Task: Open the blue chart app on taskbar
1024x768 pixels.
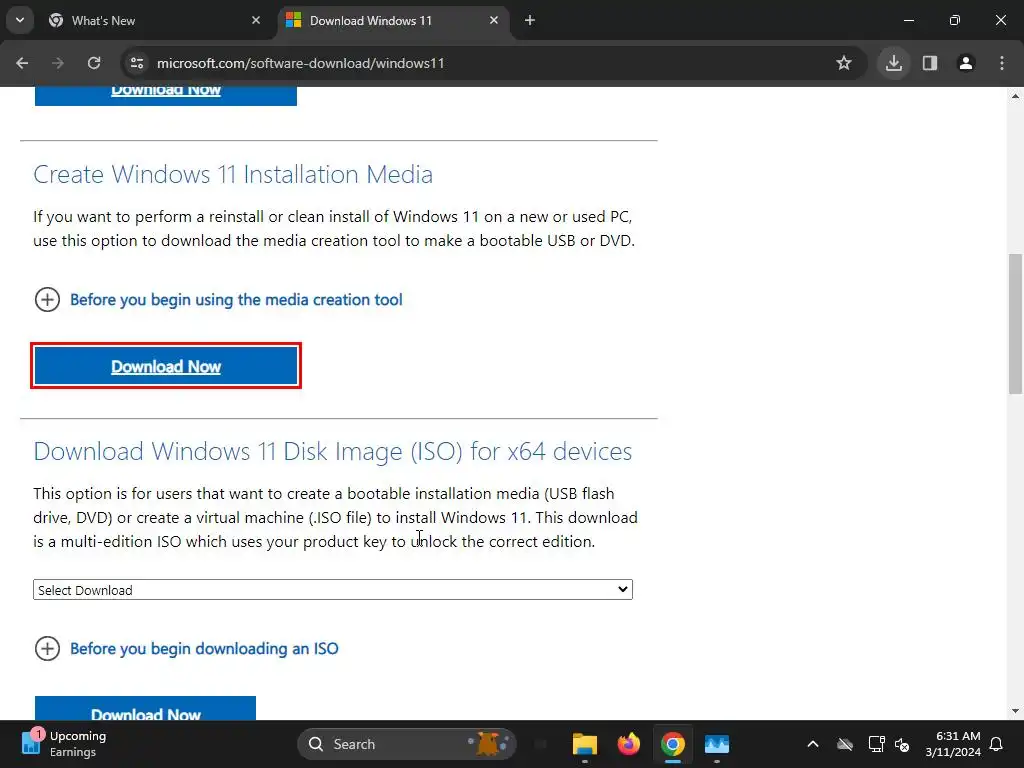Action: (717, 744)
